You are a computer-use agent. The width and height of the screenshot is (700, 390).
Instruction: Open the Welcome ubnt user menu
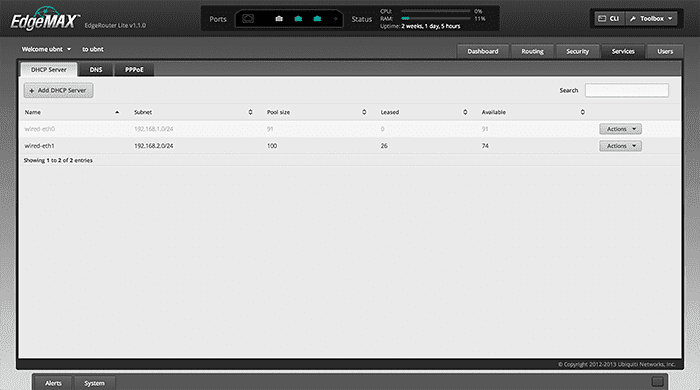coord(46,49)
